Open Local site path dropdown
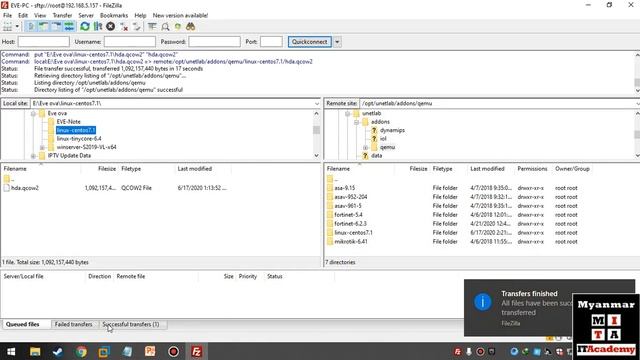 (x=317, y=104)
